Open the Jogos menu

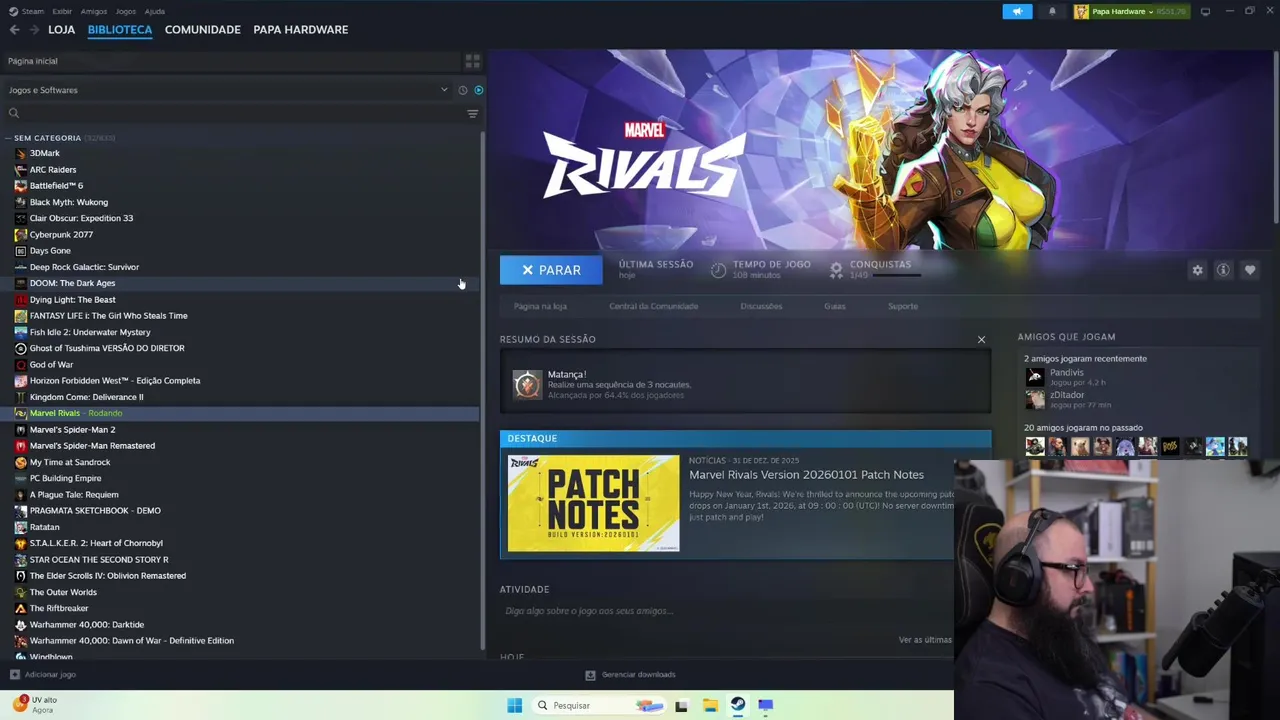pyautogui.click(x=126, y=12)
